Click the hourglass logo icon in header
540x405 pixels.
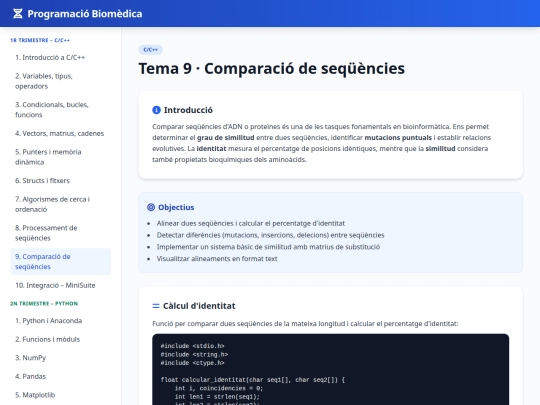pos(18,14)
